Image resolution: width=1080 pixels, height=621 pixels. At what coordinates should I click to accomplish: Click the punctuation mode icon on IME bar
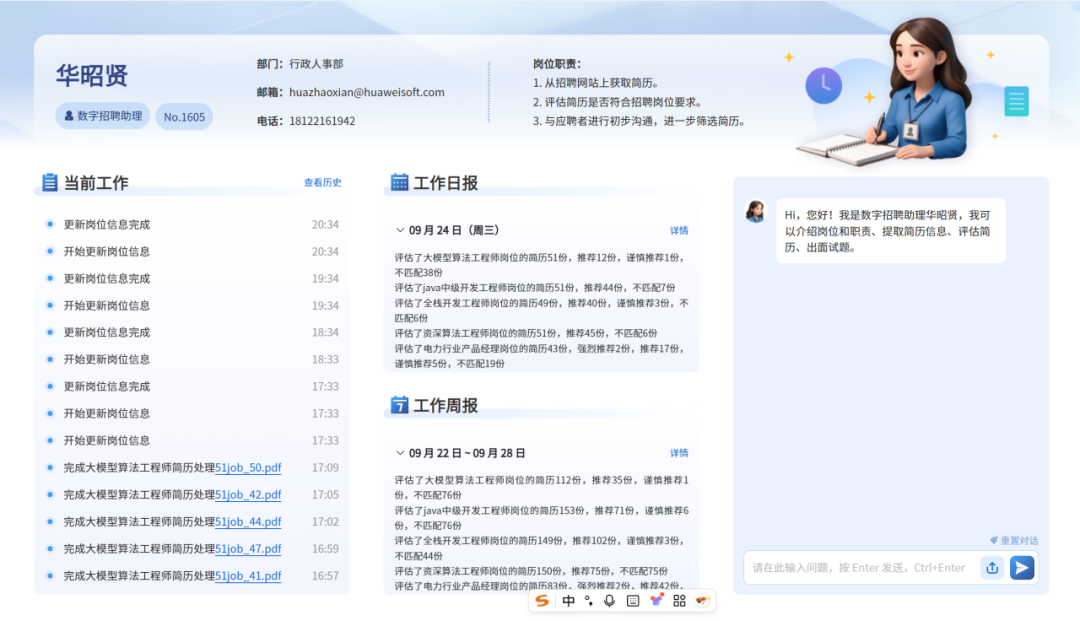589,601
